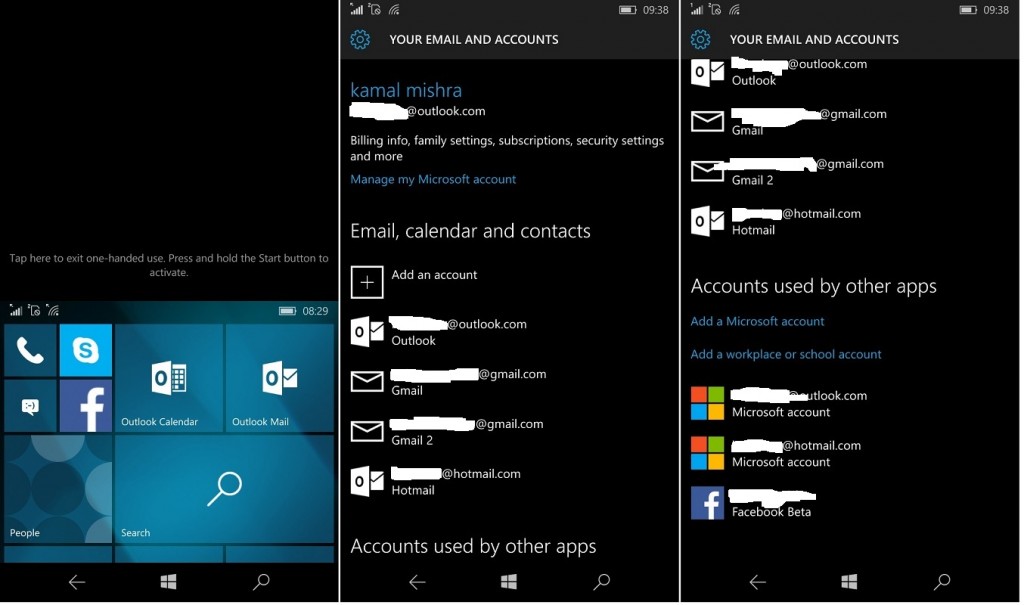
Task: Open the Phone tile on left screen
Action: coord(30,351)
